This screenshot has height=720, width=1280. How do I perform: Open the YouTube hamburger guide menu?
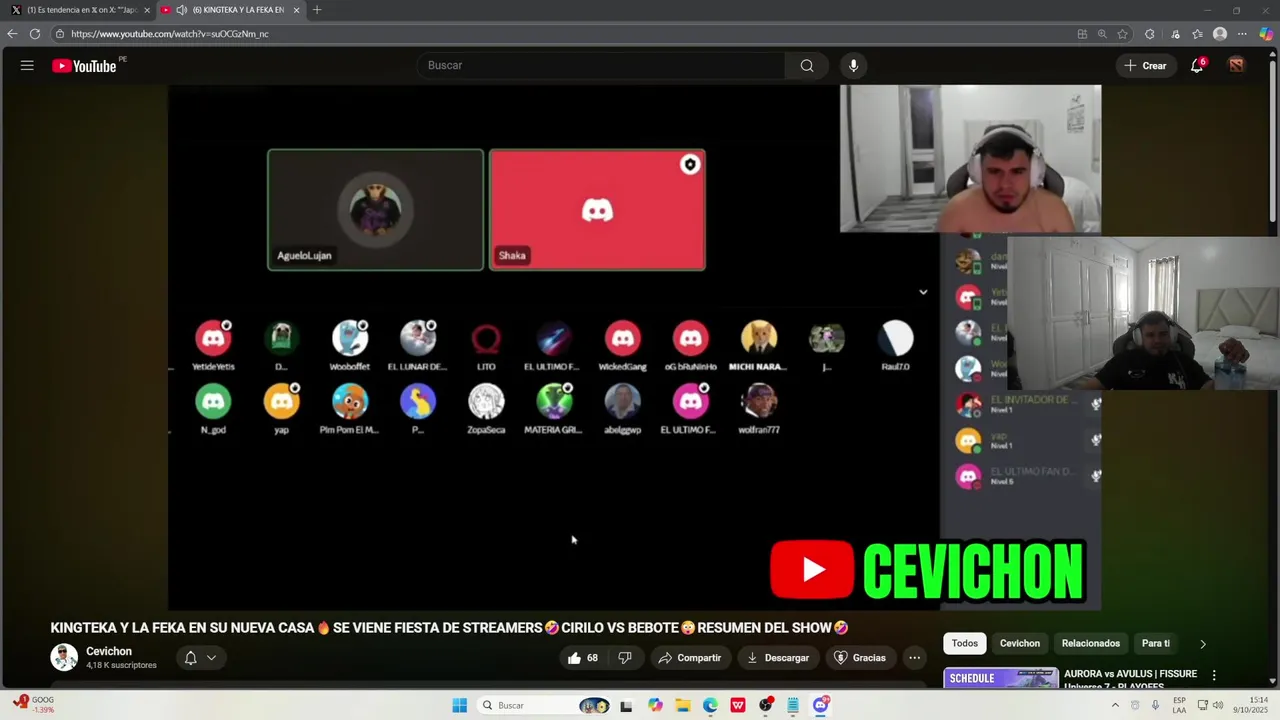27,66
